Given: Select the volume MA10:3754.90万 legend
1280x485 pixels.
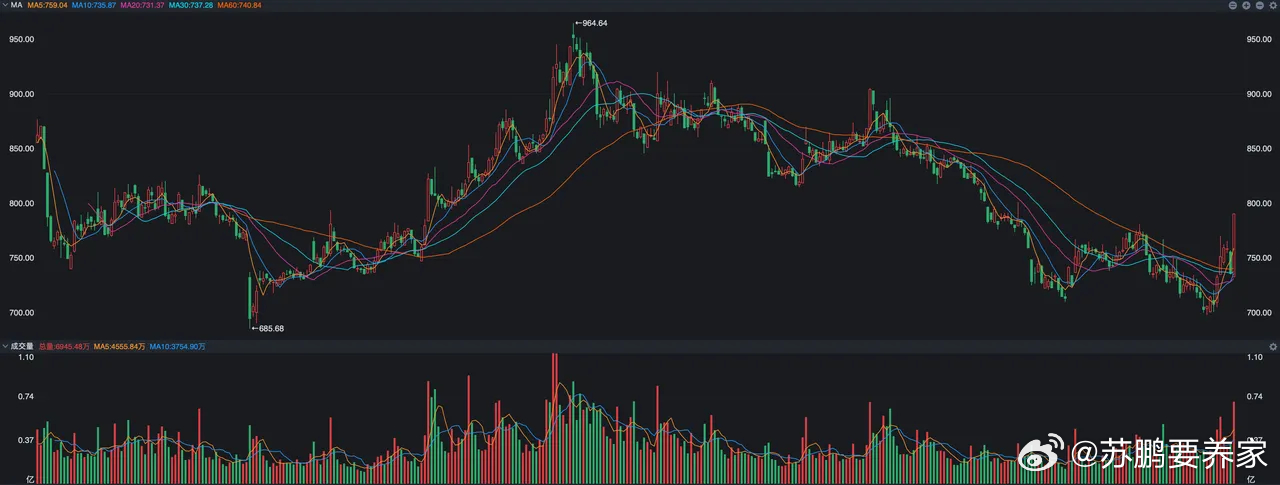Looking at the screenshot, I should 178,346.
